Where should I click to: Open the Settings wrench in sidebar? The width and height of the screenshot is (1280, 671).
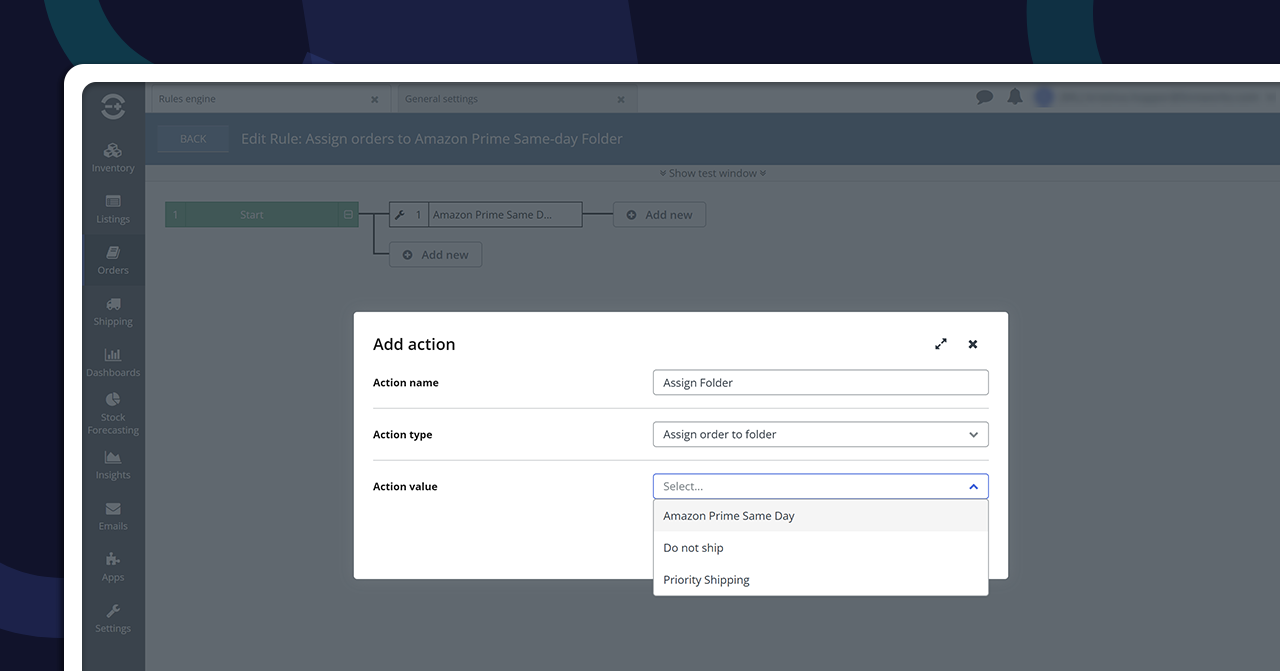pos(113,618)
